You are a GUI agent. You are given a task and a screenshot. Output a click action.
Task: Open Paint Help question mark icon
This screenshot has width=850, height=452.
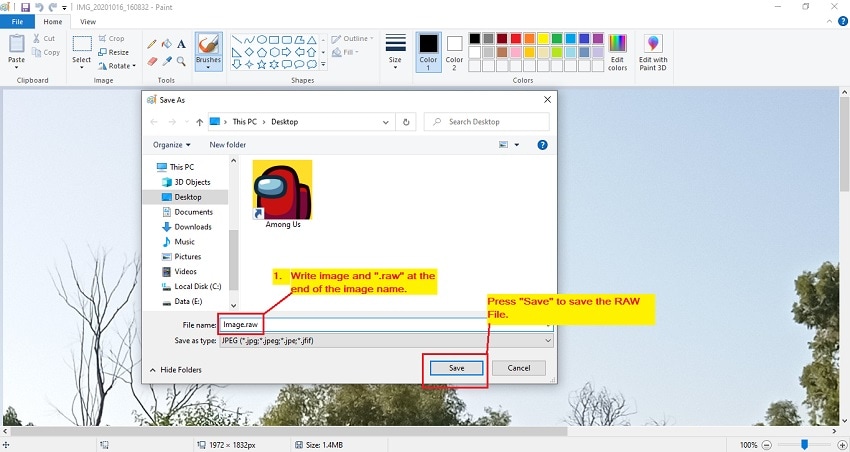click(843, 22)
